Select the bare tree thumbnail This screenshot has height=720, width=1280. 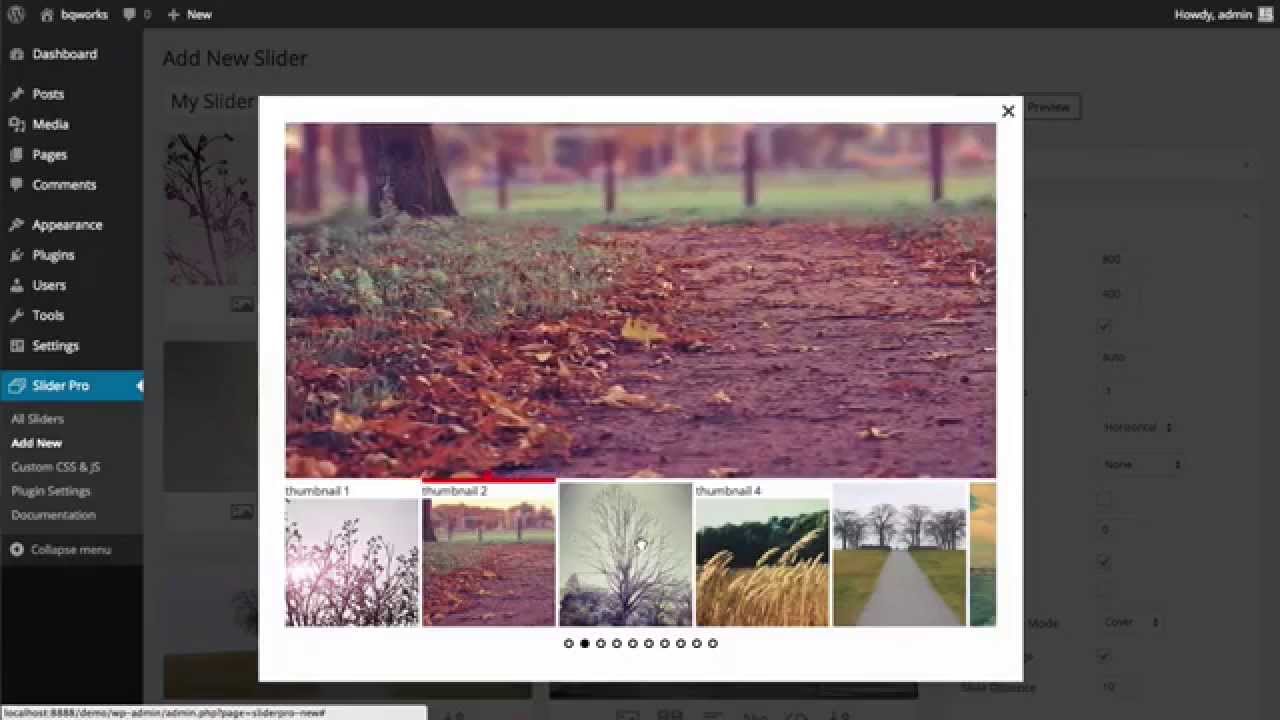pyautogui.click(x=625, y=555)
